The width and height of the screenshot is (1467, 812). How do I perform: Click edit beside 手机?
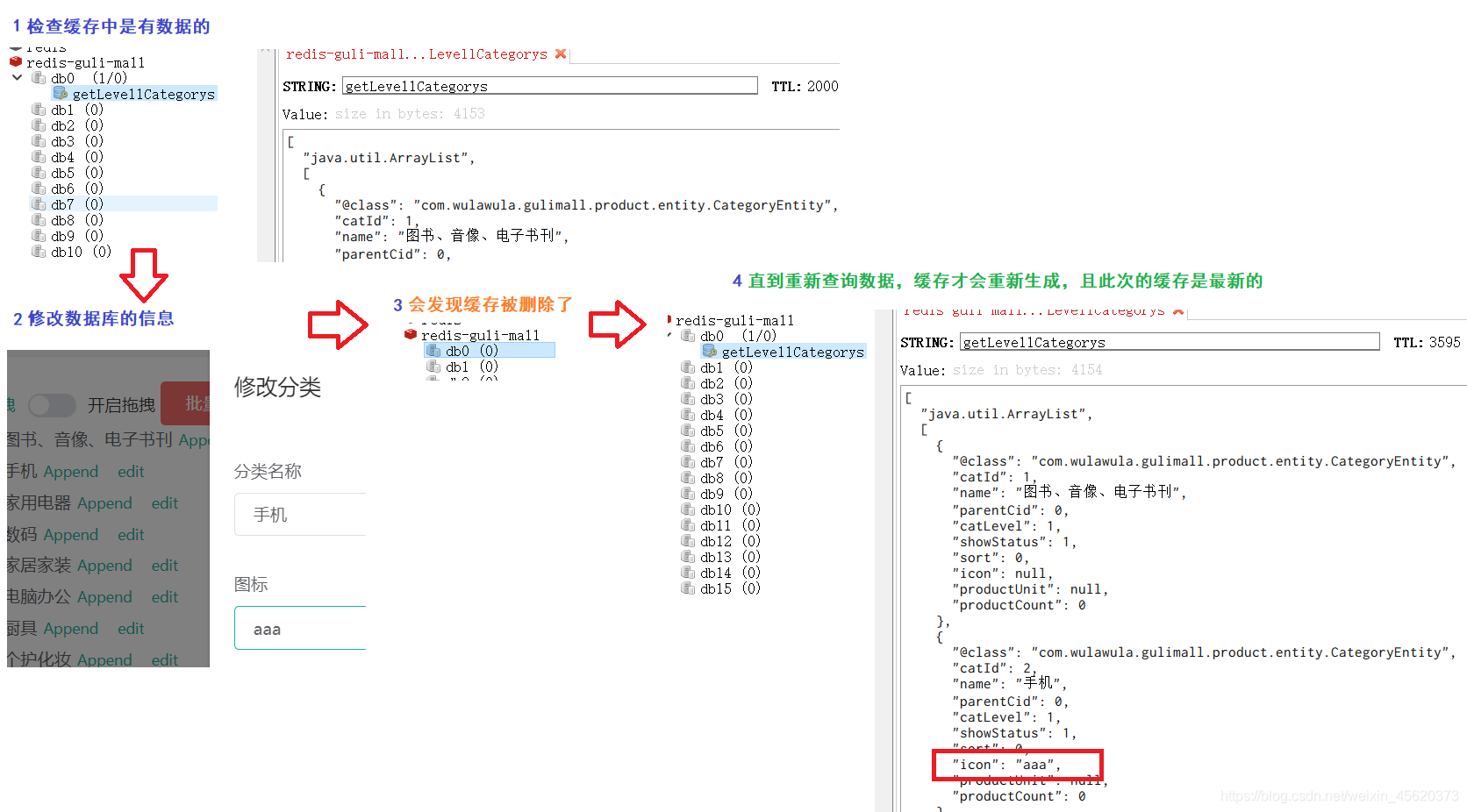point(131,472)
